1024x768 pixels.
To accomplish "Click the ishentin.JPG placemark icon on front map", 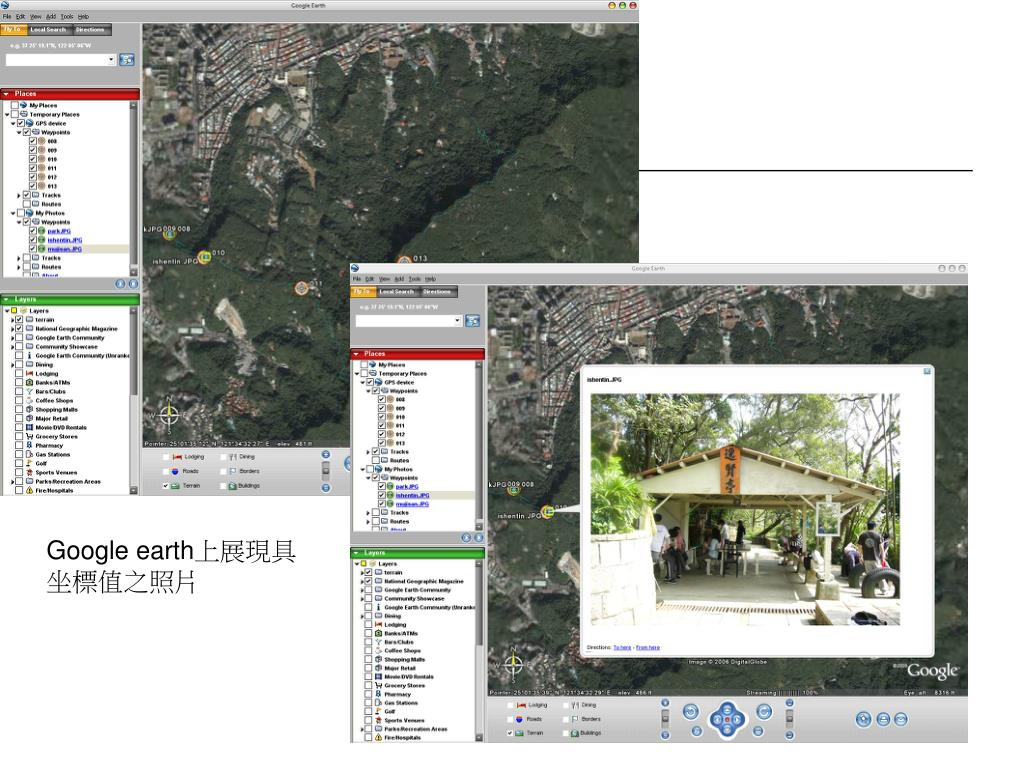I will point(547,511).
